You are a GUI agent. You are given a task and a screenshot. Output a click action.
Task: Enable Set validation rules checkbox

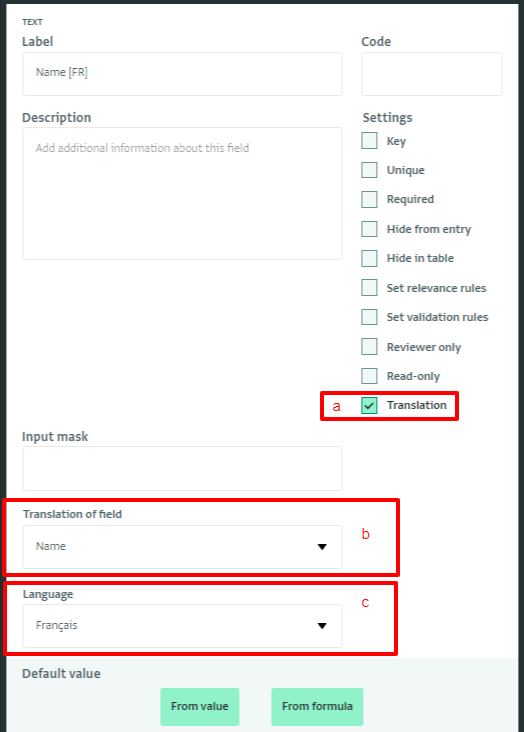coord(369,317)
